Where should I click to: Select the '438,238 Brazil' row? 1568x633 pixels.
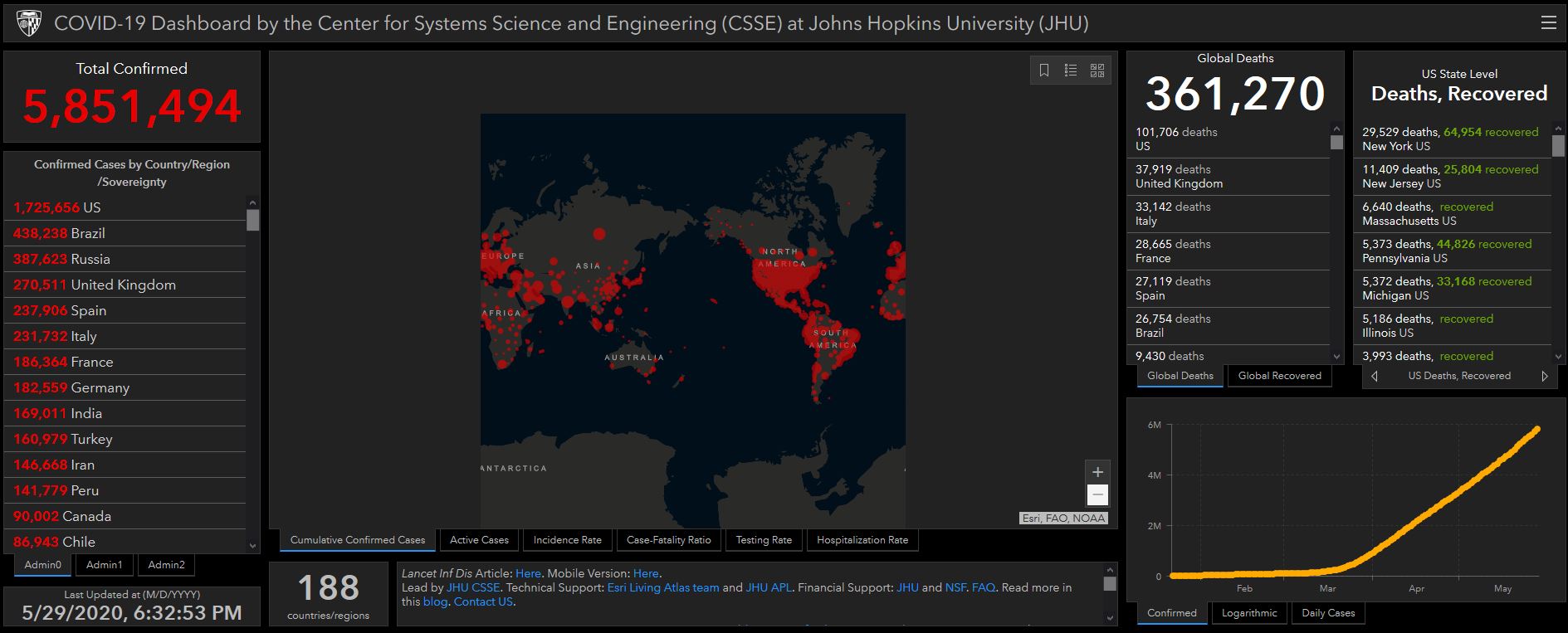pyautogui.click(x=125, y=233)
